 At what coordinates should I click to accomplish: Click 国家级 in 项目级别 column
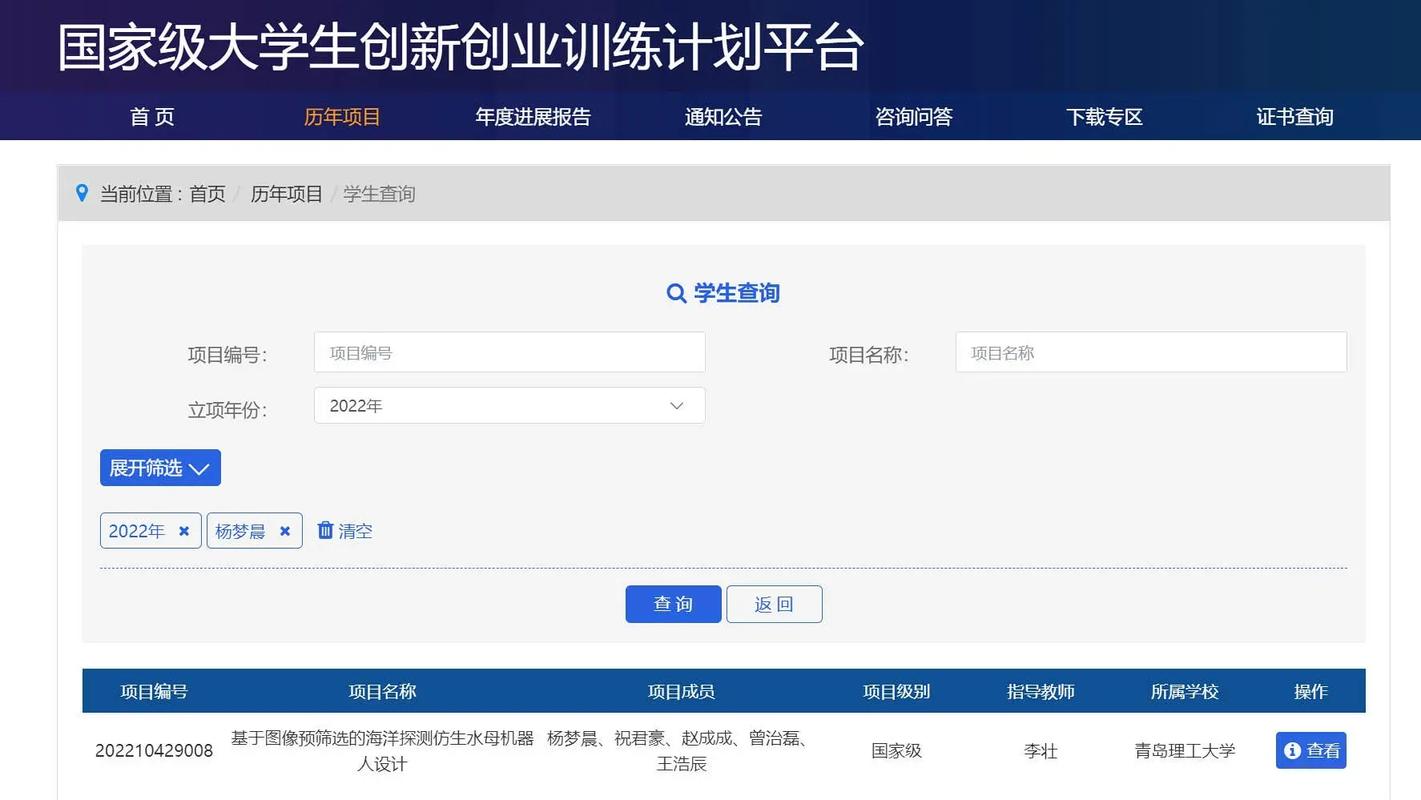(896, 751)
